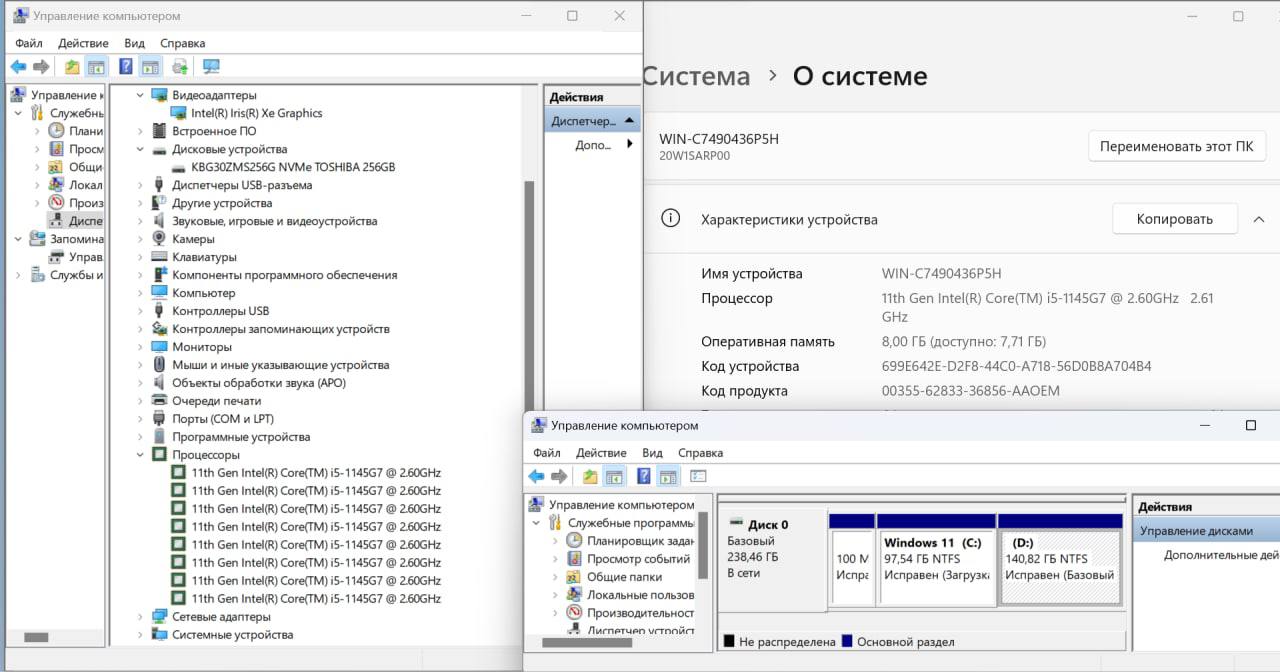This screenshot has height=672, width=1280.
Task: Toggle console tree icon in Device Manager toolbar
Action: click(x=96, y=67)
